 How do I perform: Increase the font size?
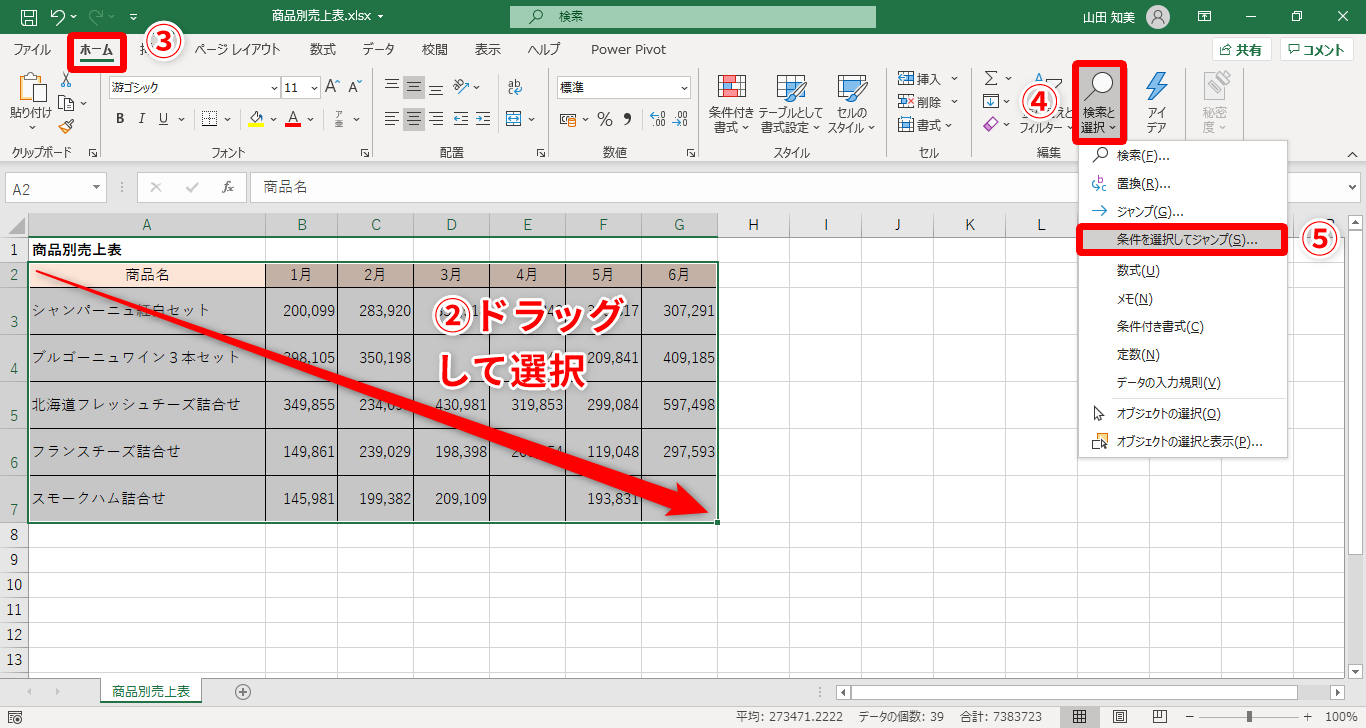coord(332,87)
